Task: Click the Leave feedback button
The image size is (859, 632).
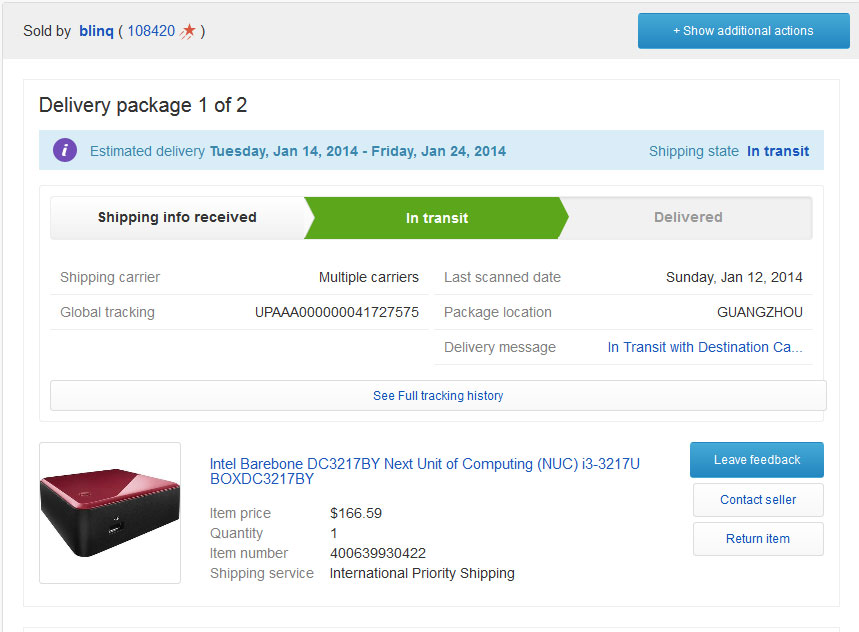Action: point(757,459)
